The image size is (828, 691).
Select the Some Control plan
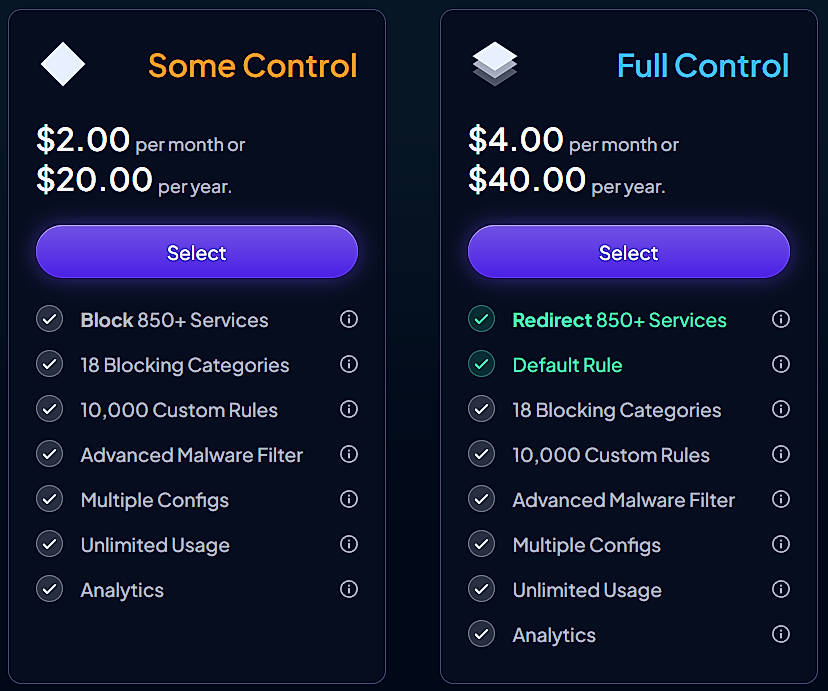pyautogui.click(x=196, y=252)
